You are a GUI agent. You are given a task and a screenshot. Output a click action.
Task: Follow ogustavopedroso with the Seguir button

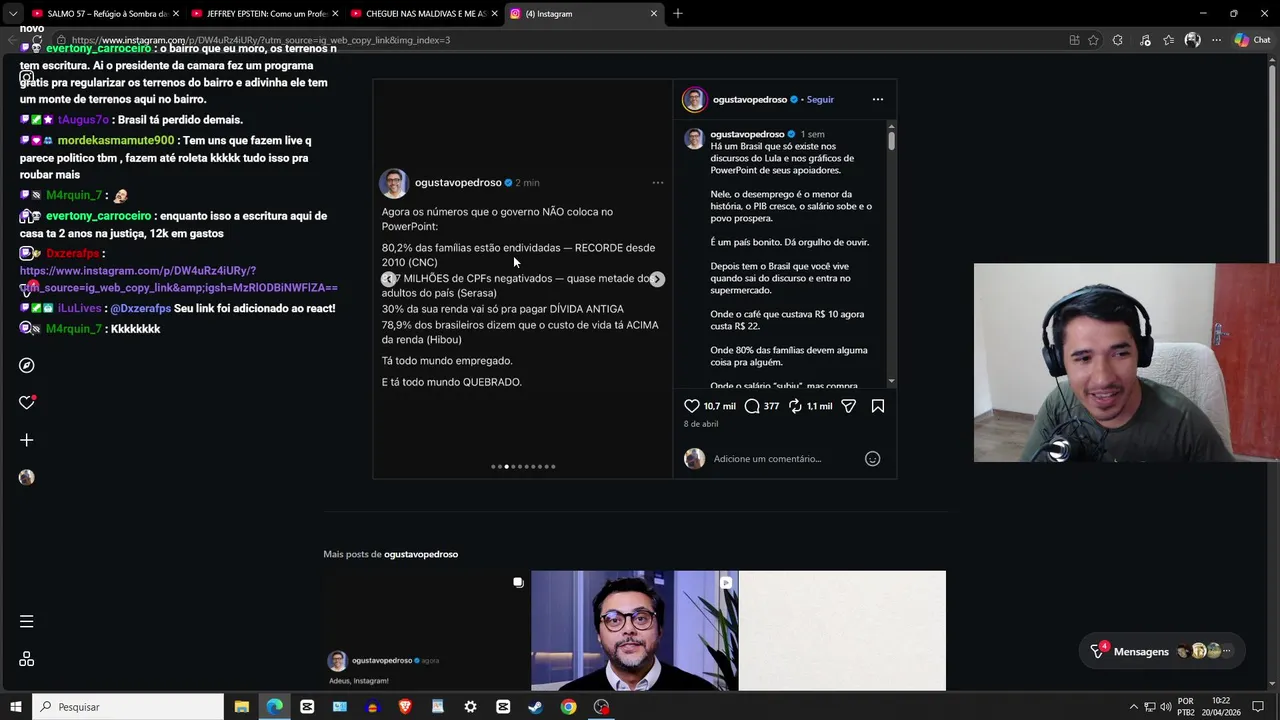[x=820, y=99]
